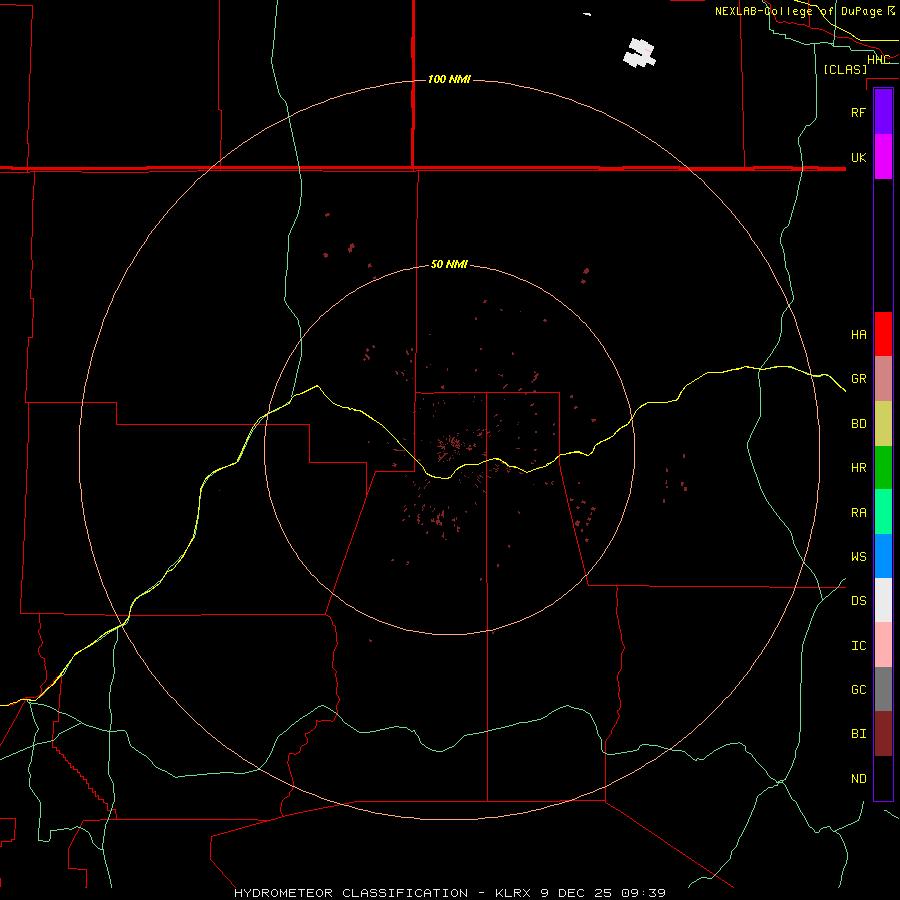Click the white dry snow echo blob

coord(639,53)
